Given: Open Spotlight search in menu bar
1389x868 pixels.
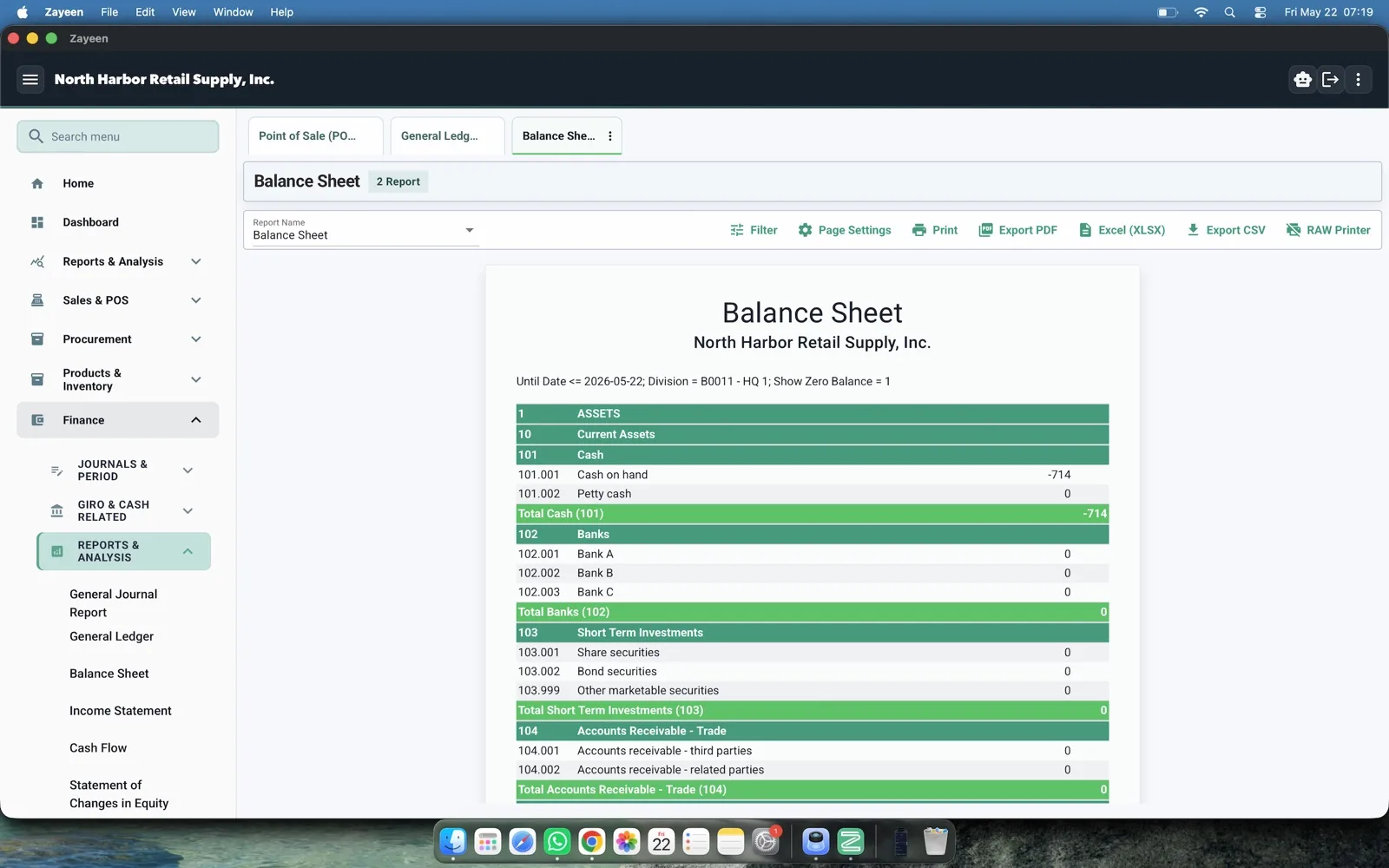Looking at the screenshot, I should point(1229,12).
